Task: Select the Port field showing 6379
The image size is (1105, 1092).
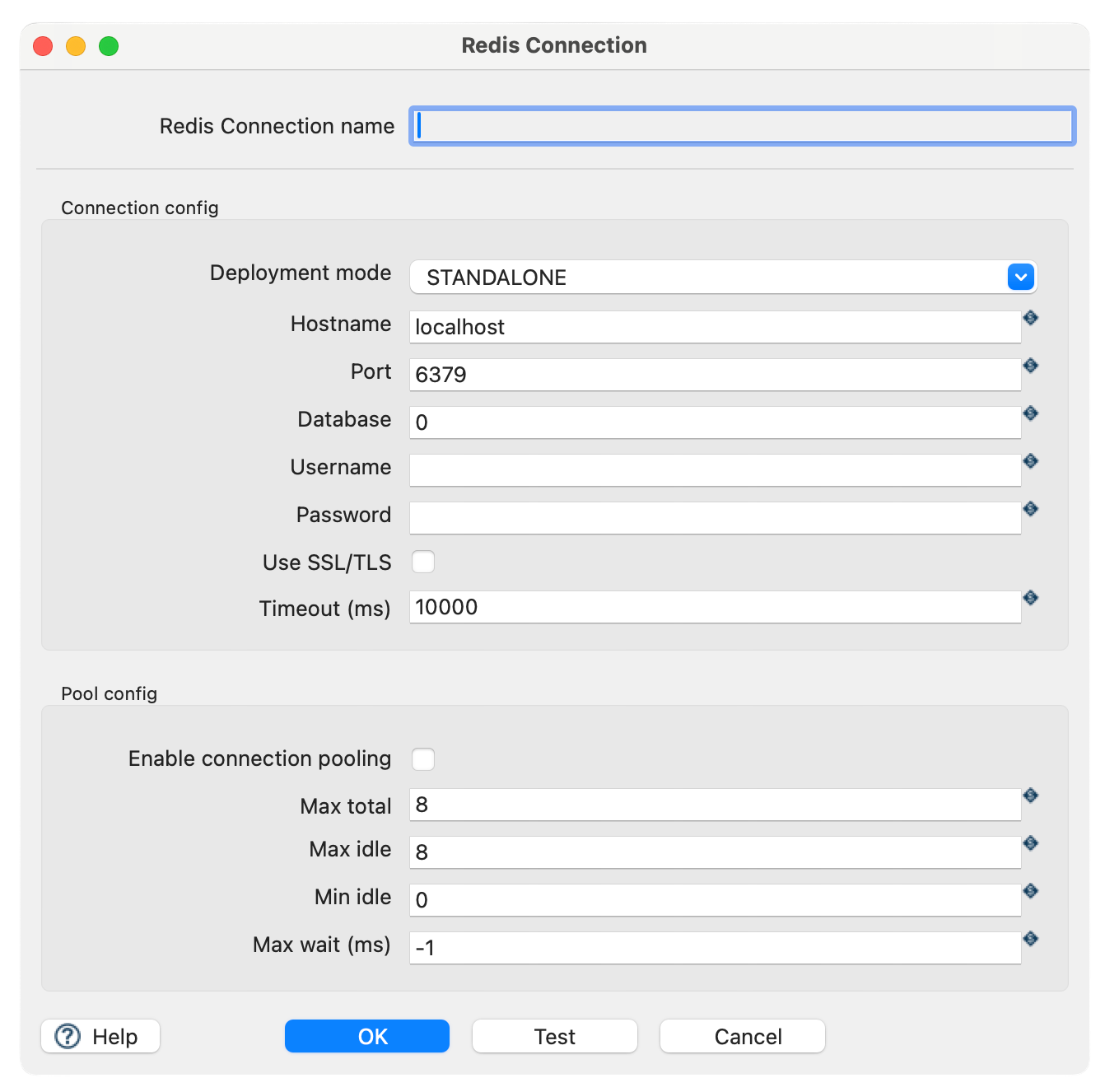Action: 716,375
